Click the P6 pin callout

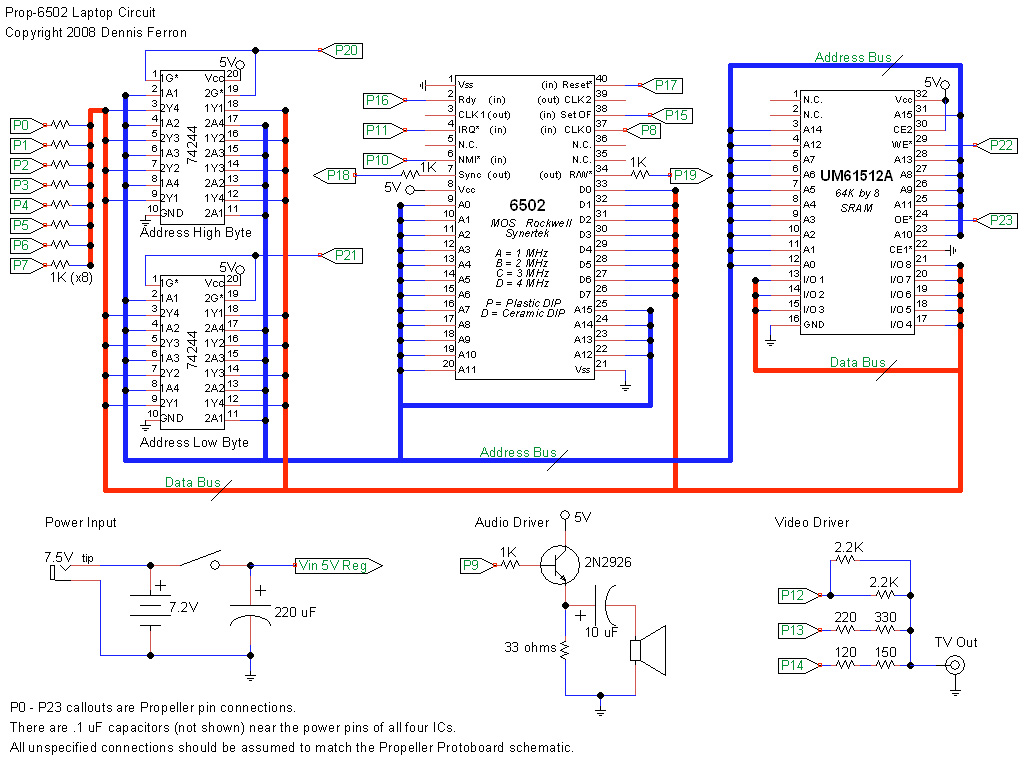pos(29,246)
